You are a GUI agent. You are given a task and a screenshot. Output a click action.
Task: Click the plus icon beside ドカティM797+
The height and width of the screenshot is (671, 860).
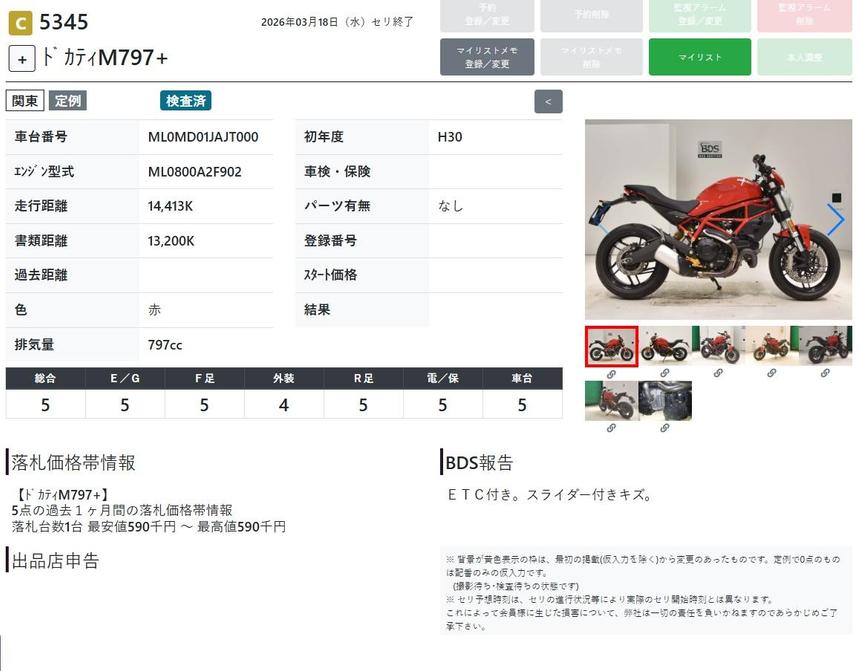22,59
